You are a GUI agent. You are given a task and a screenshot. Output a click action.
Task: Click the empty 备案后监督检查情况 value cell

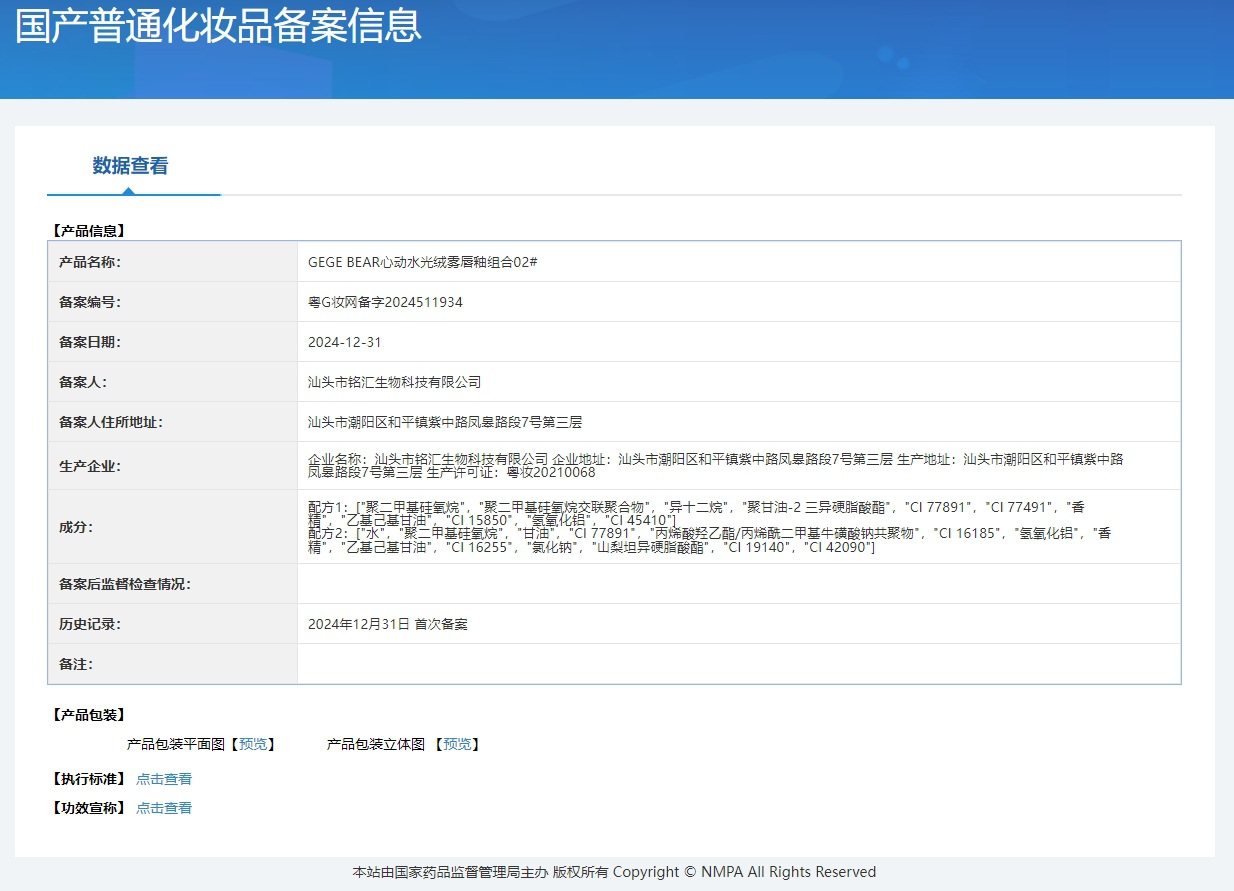[739, 584]
